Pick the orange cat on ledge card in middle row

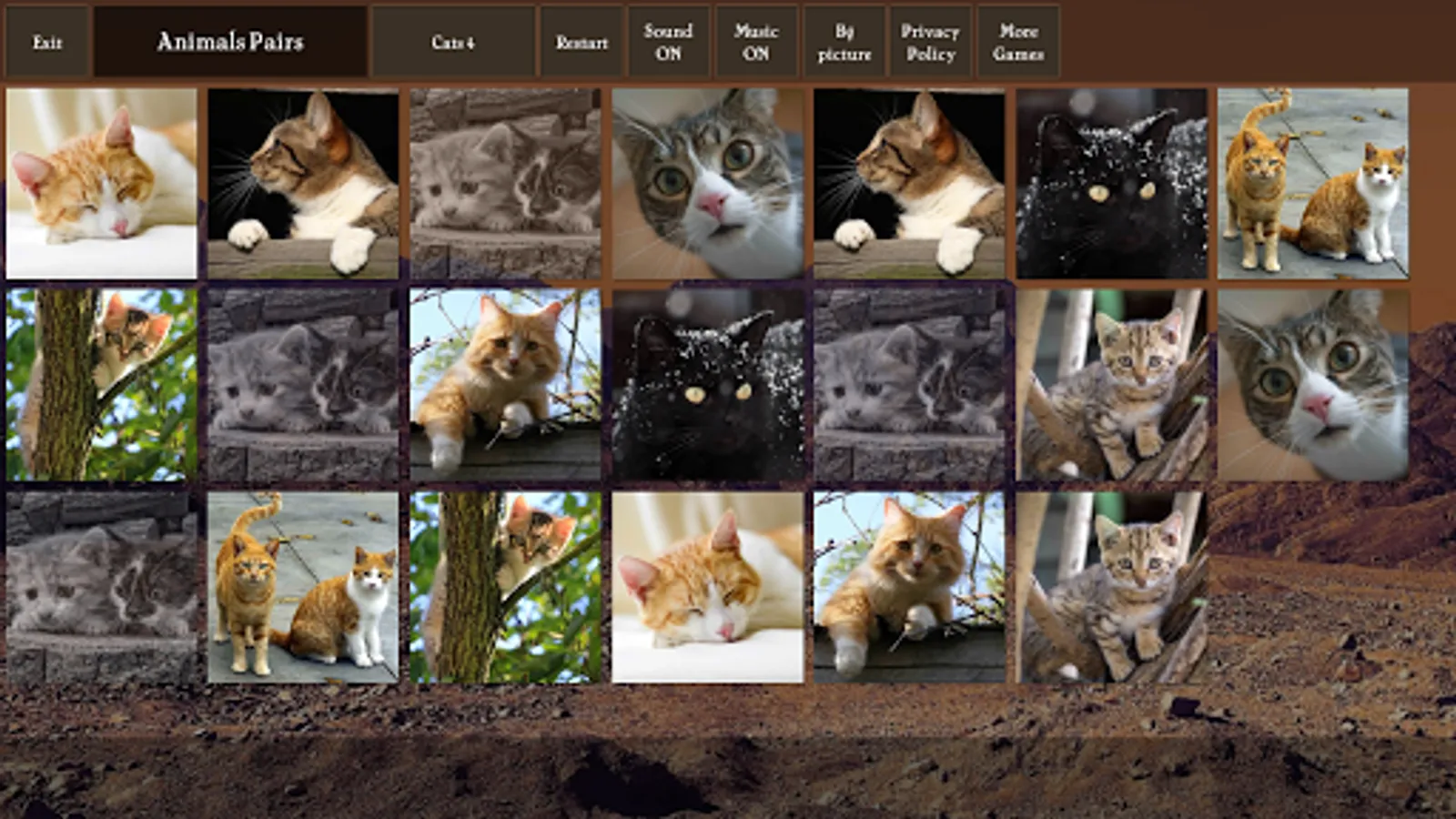click(505, 385)
